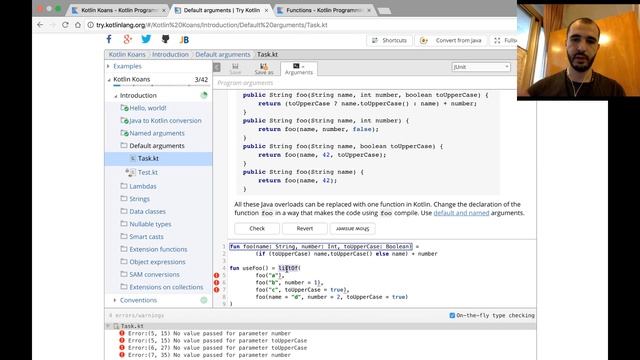Viewport: 640px width, 360px height.
Task: Collapse the editor side panel toggle icon
Action: (x=217, y=67)
